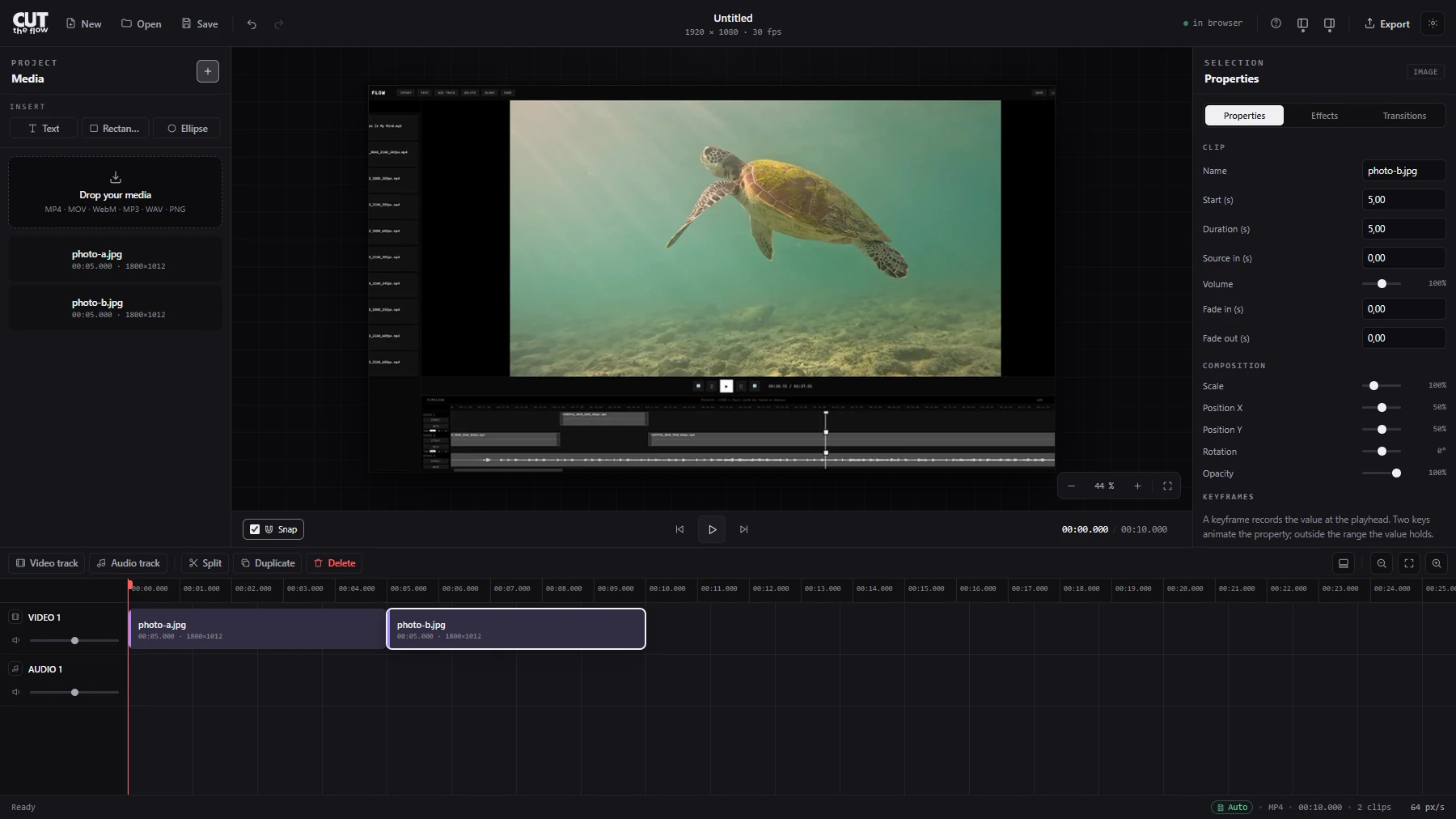This screenshot has width=1456, height=819.
Task: Mute the VIDEO 1 track speaker icon
Action: tap(15, 640)
